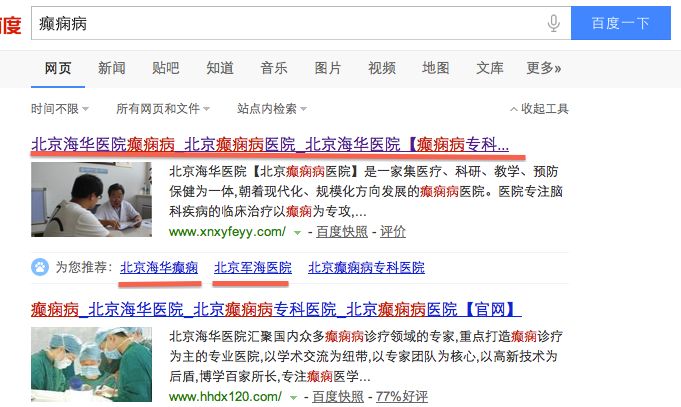Screen dimensions: 681x407
Task: Open the 贴吧 tab
Action: [x=165, y=68]
